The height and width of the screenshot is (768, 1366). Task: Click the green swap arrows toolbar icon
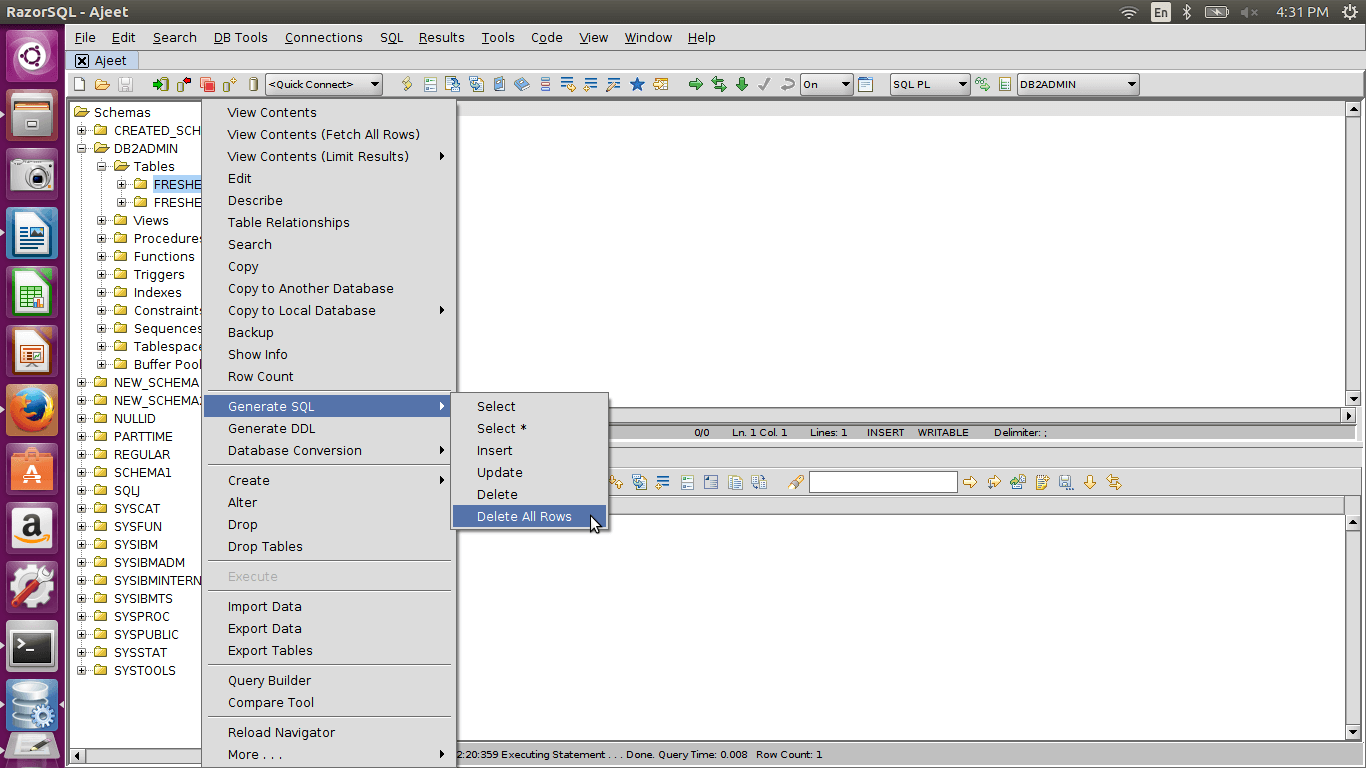tap(719, 85)
